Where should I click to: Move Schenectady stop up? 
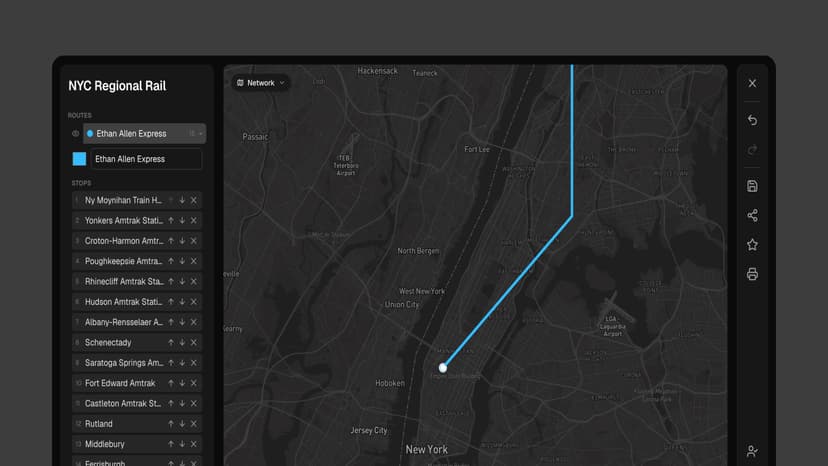(x=171, y=342)
